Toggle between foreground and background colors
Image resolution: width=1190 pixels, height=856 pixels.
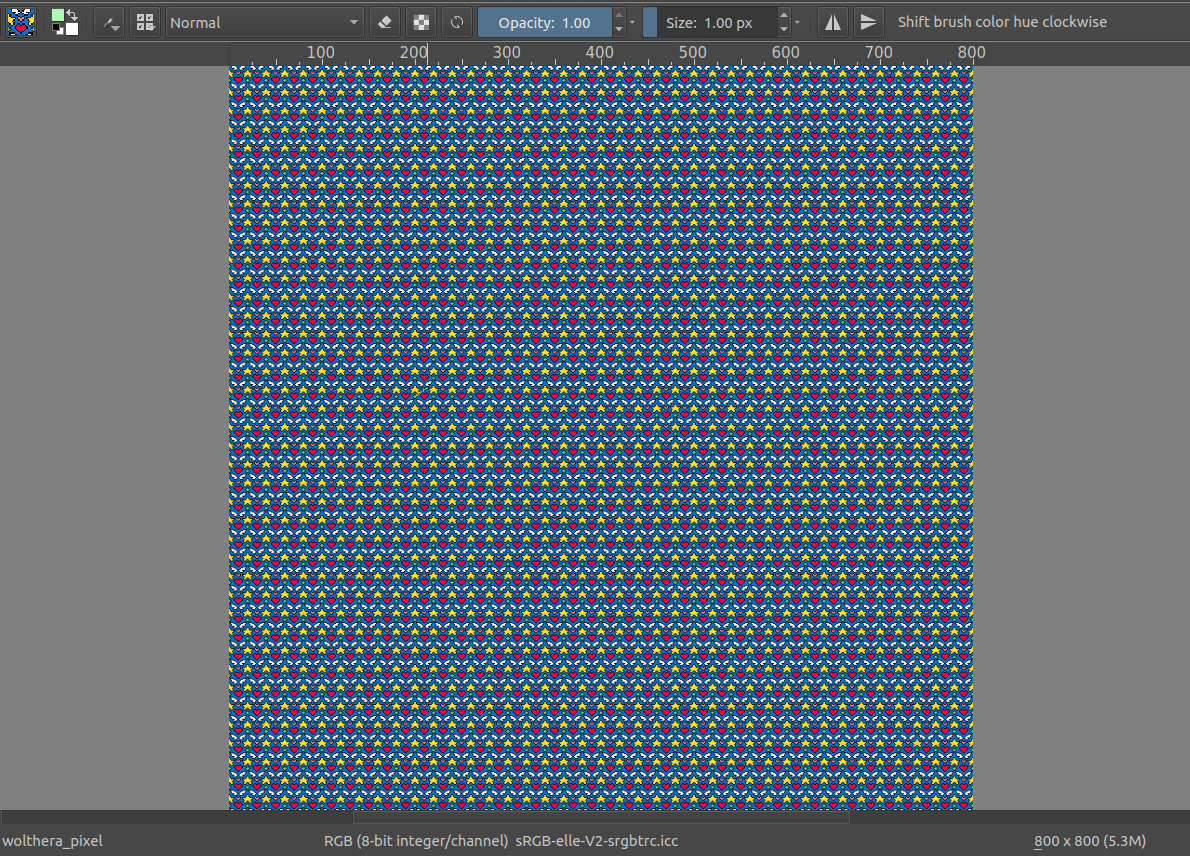pyautogui.click(x=73, y=13)
